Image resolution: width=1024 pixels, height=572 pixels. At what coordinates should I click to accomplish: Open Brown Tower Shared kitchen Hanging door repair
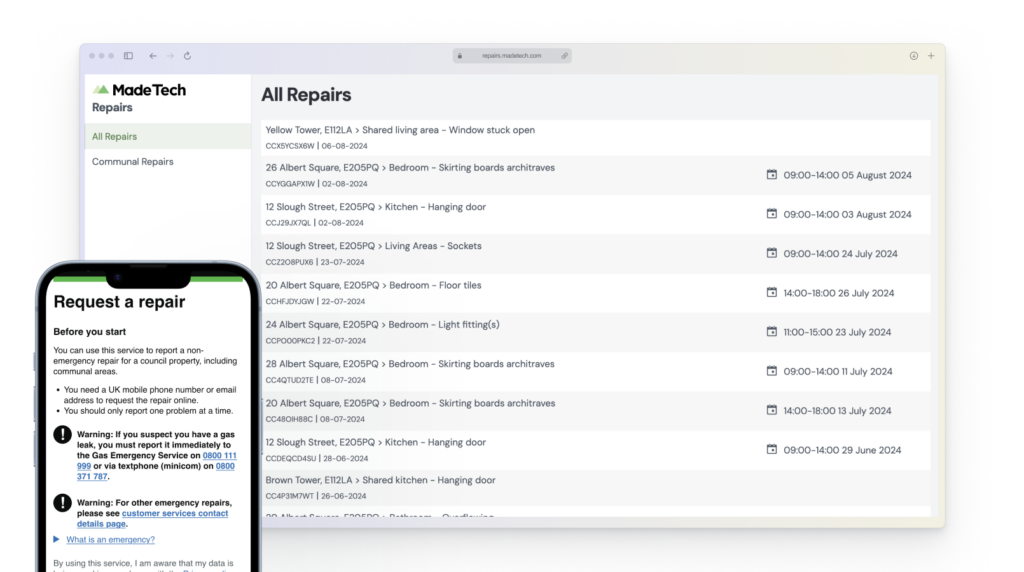click(596, 487)
